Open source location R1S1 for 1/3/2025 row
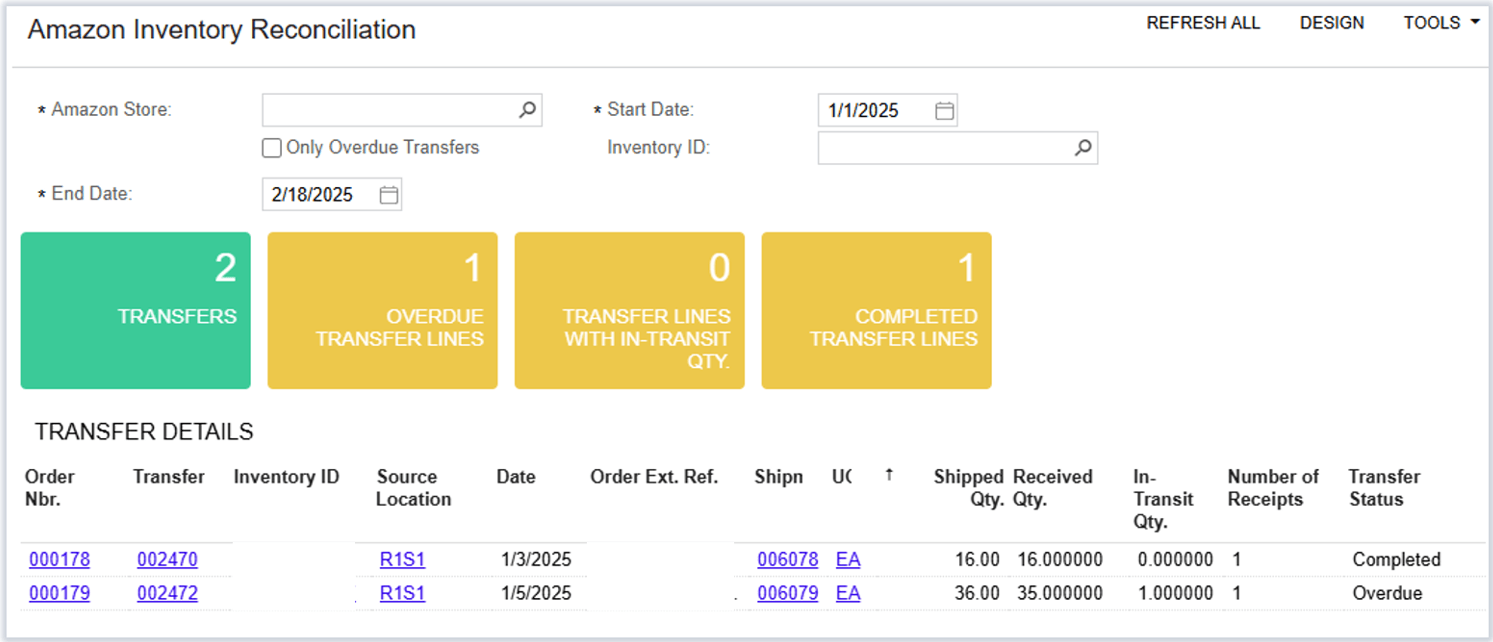 [402, 559]
